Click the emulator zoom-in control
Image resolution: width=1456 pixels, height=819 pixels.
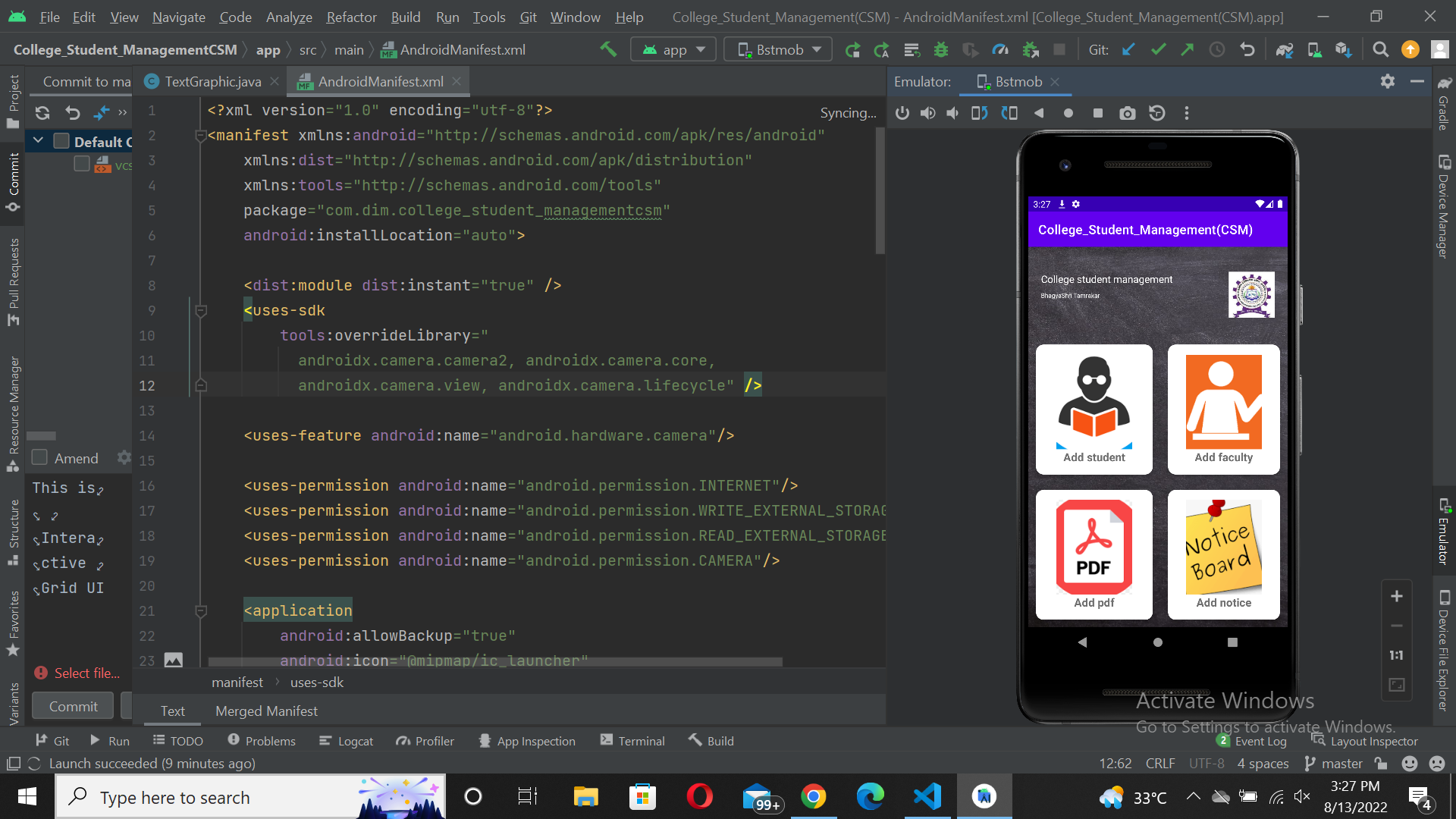point(1397,596)
